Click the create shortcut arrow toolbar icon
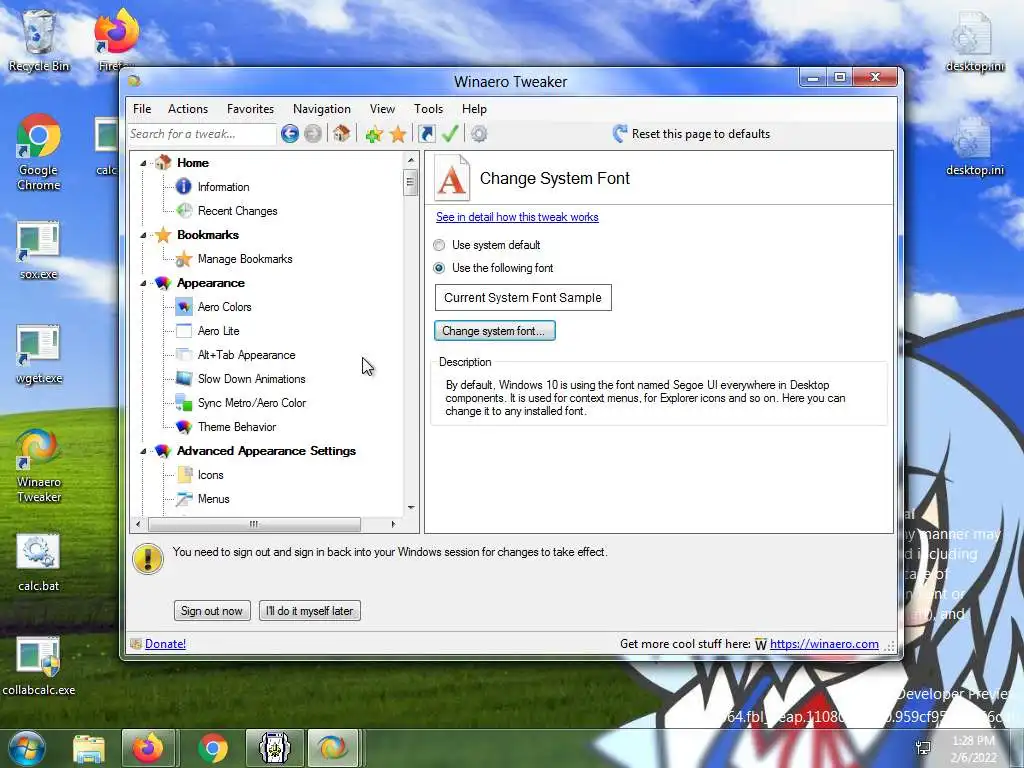 pos(427,134)
